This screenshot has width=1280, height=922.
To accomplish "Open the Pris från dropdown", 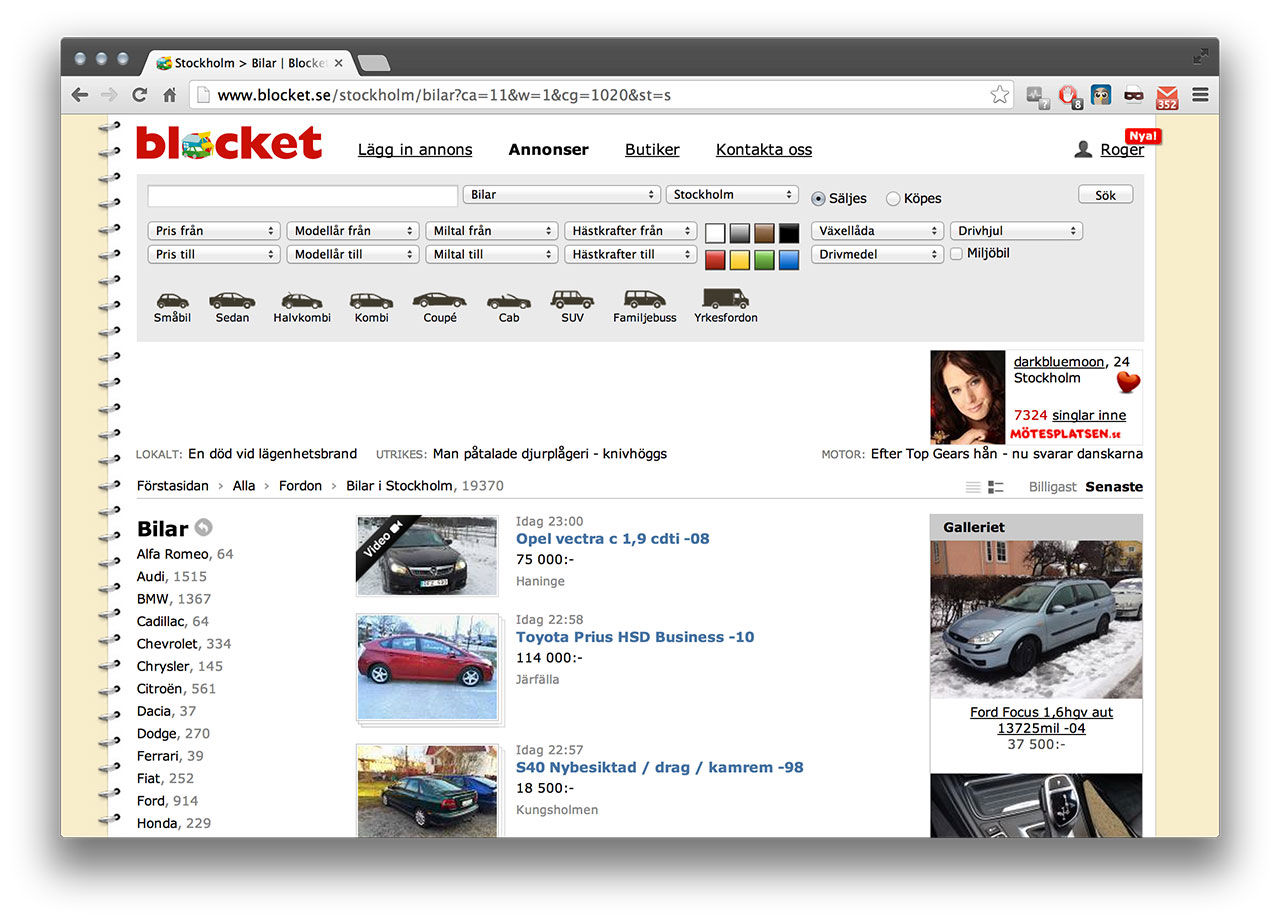I will click(213, 231).
